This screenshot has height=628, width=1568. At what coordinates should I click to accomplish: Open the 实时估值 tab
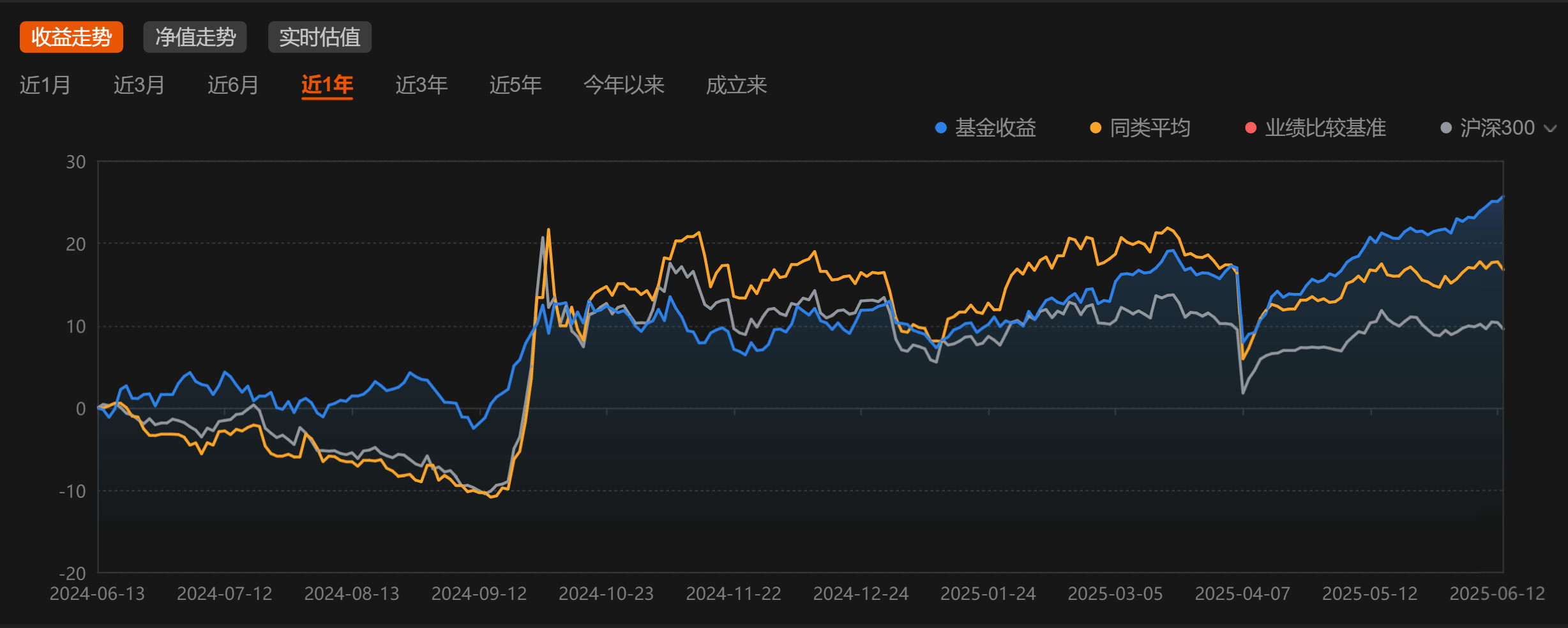click(320, 37)
